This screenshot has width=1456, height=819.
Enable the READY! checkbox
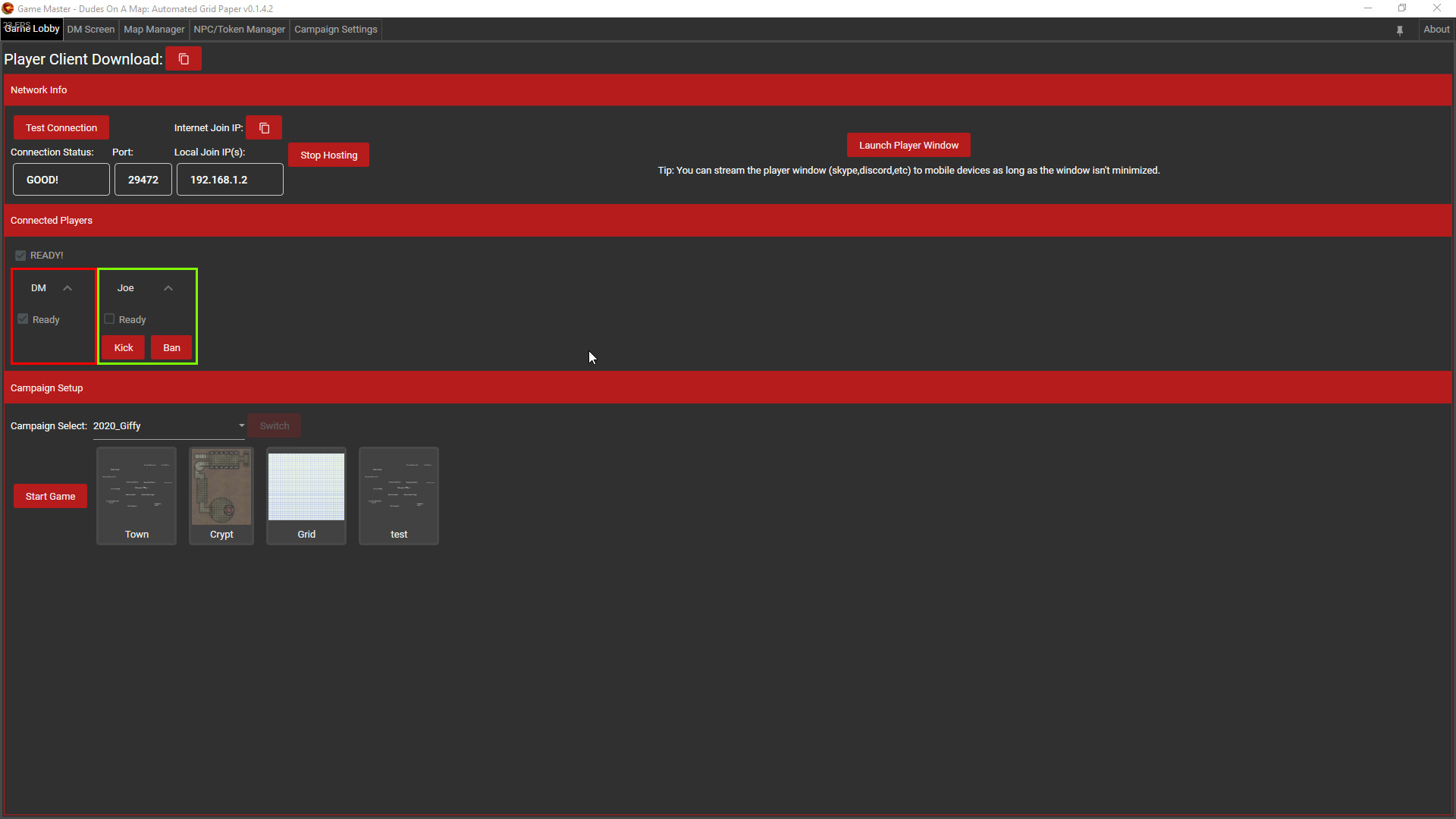point(20,255)
